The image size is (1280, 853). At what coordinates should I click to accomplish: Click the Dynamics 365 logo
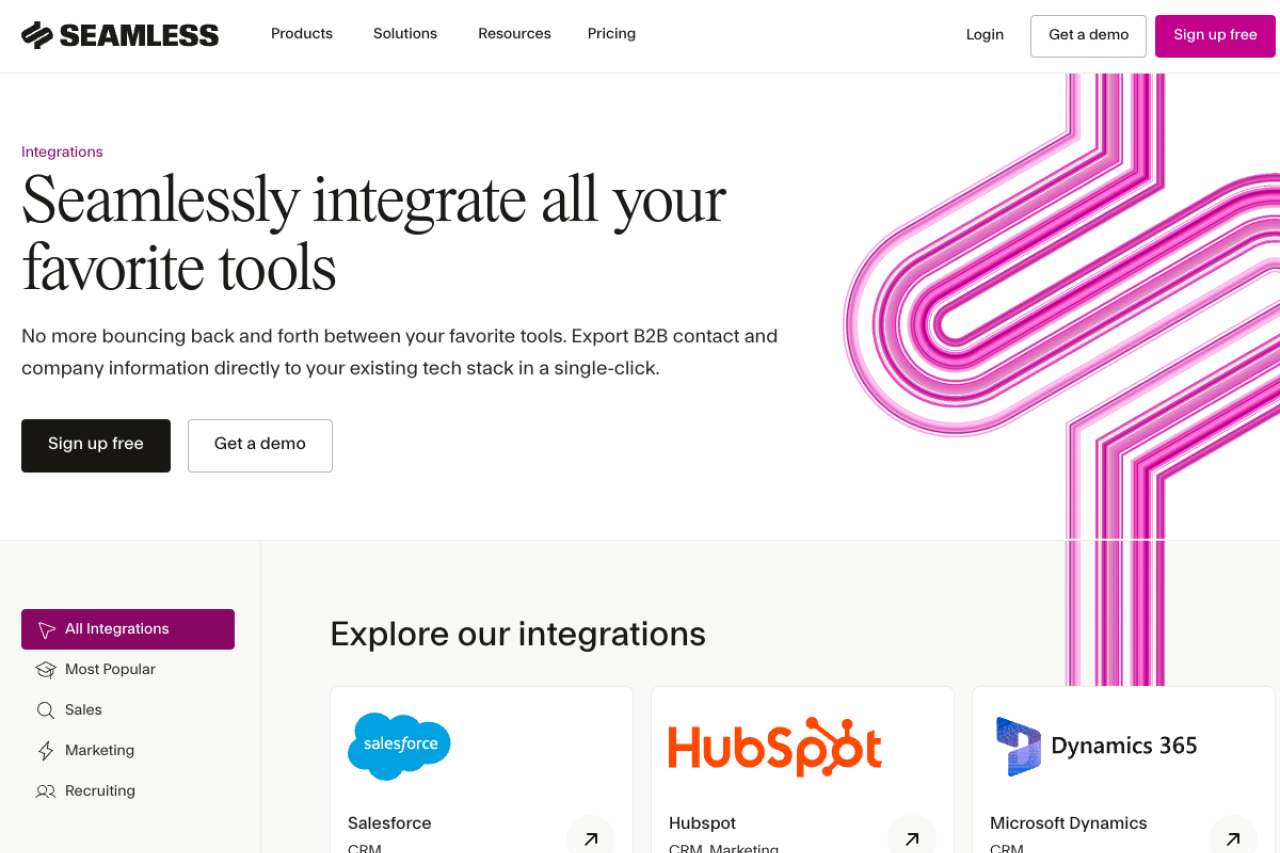[1096, 746]
